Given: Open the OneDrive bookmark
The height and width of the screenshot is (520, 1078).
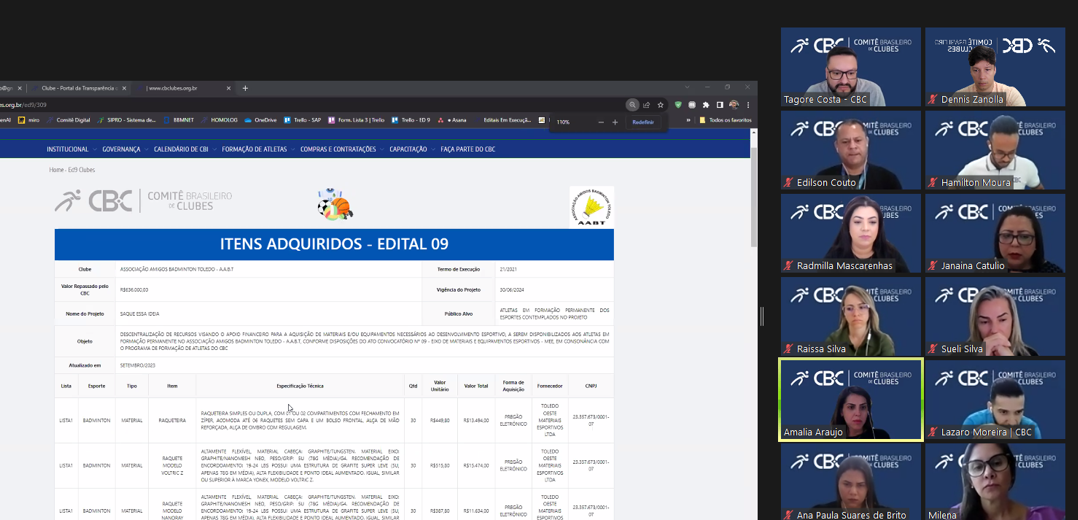Looking at the screenshot, I should pyautogui.click(x=261, y=120).
